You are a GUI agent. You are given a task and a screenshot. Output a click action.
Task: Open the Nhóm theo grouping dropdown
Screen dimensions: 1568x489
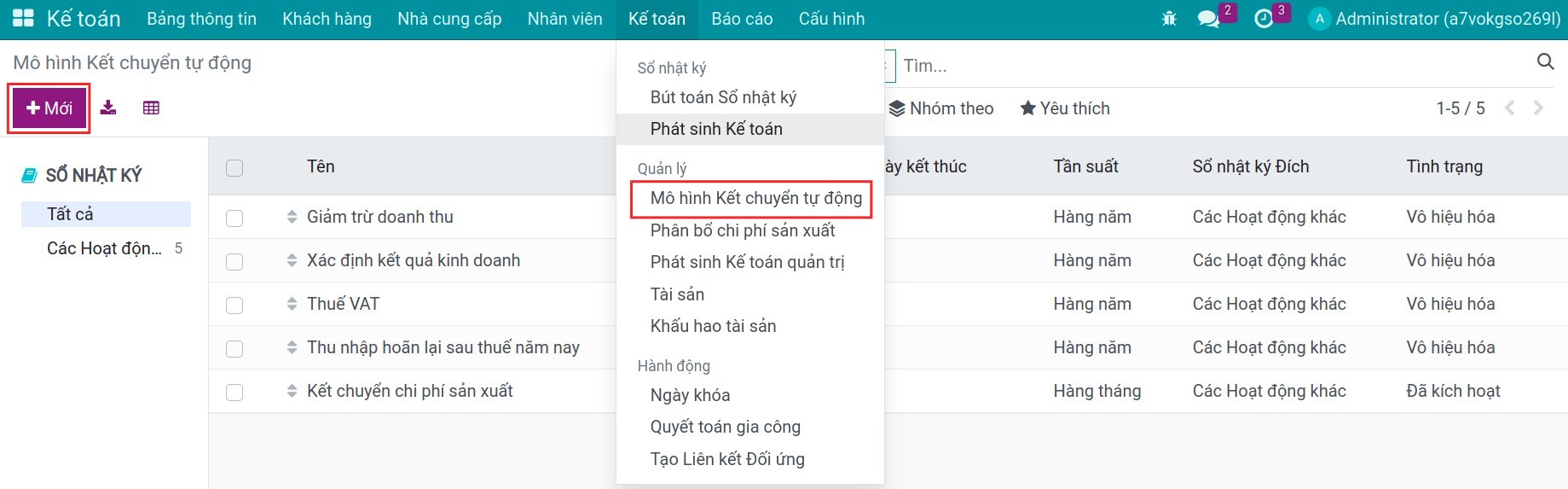(x=940, y=108)
